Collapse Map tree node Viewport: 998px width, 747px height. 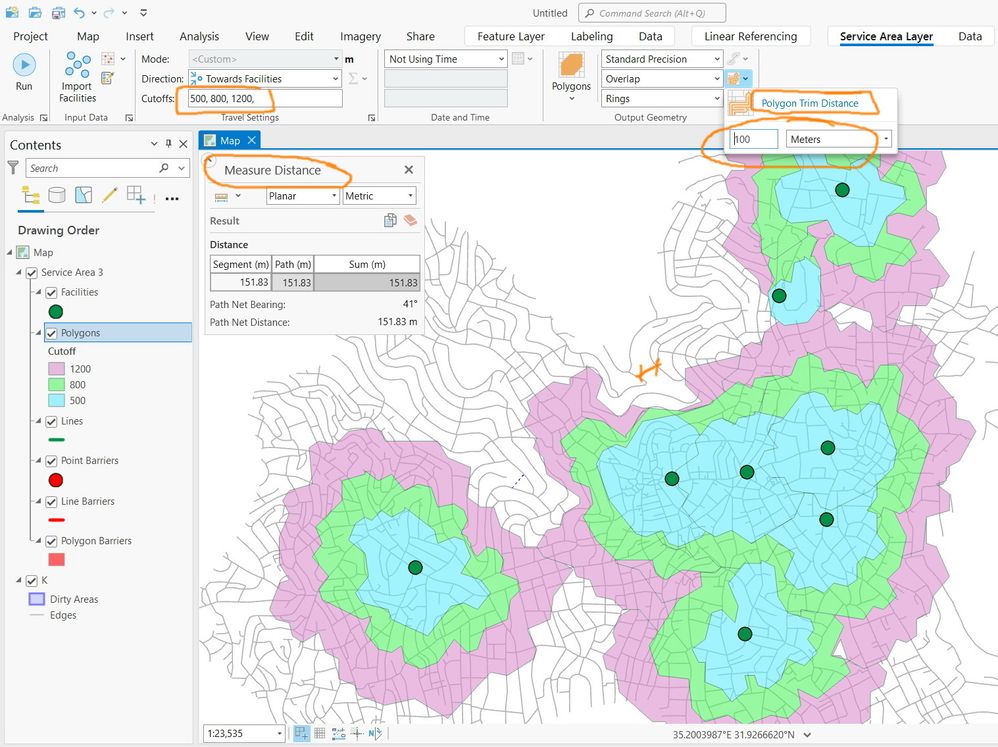click(10, 253)
